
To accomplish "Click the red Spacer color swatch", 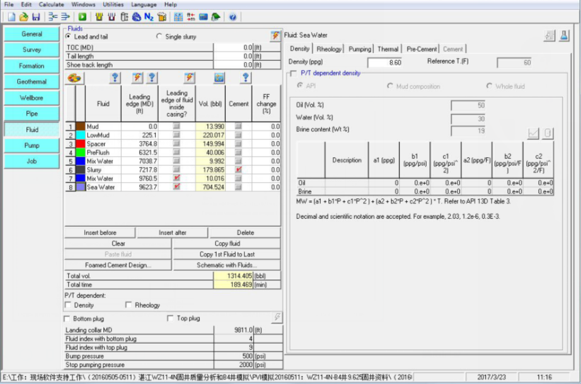I will [80, 144].
